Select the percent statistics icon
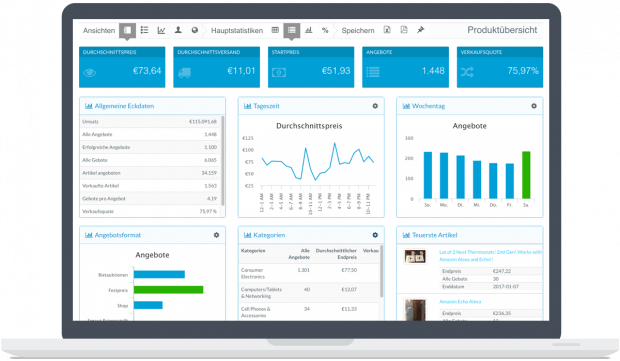620x361 pixels. (325, 30)
